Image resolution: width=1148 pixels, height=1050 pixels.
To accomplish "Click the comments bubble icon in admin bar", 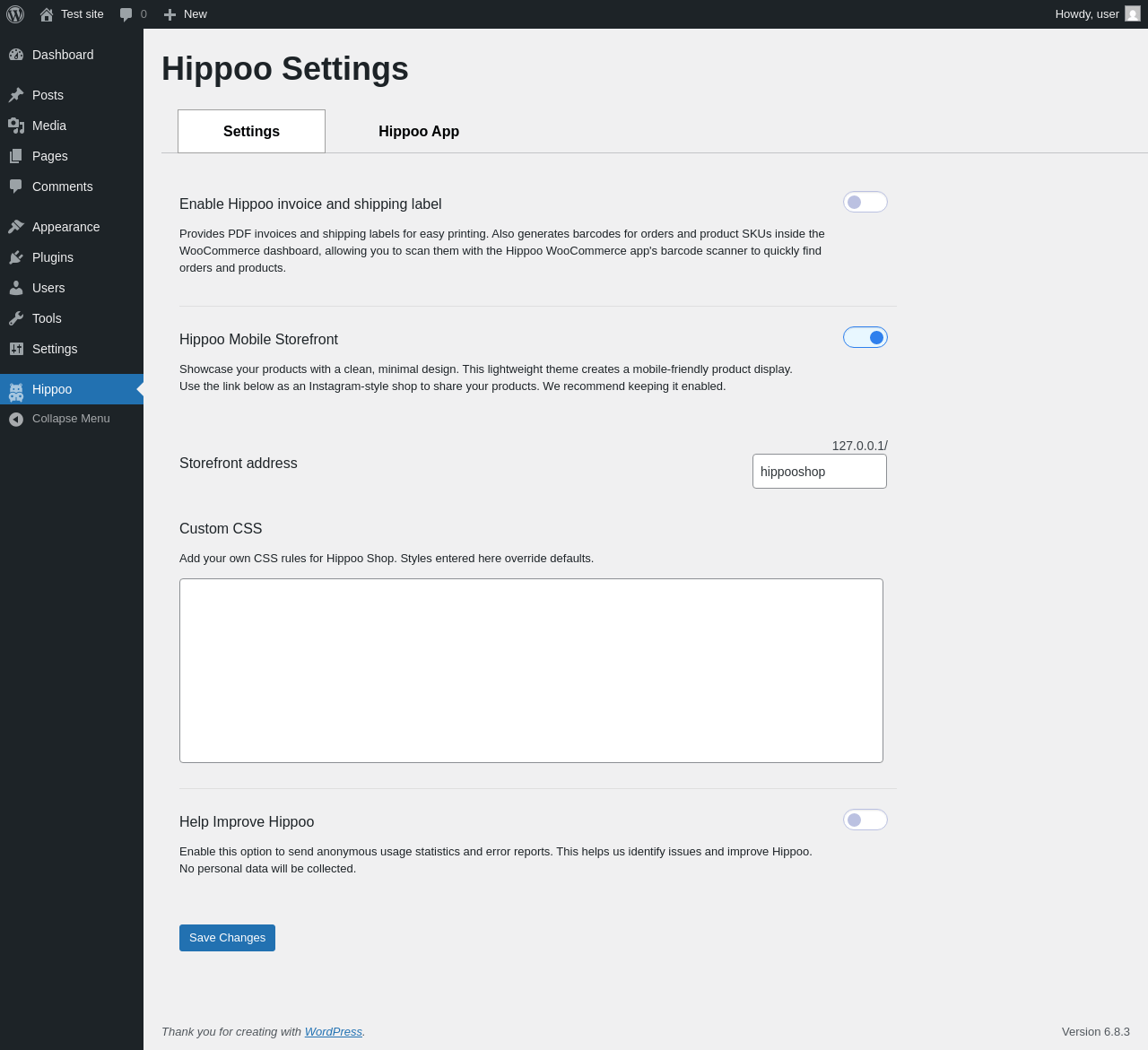I will click(126, 14).
